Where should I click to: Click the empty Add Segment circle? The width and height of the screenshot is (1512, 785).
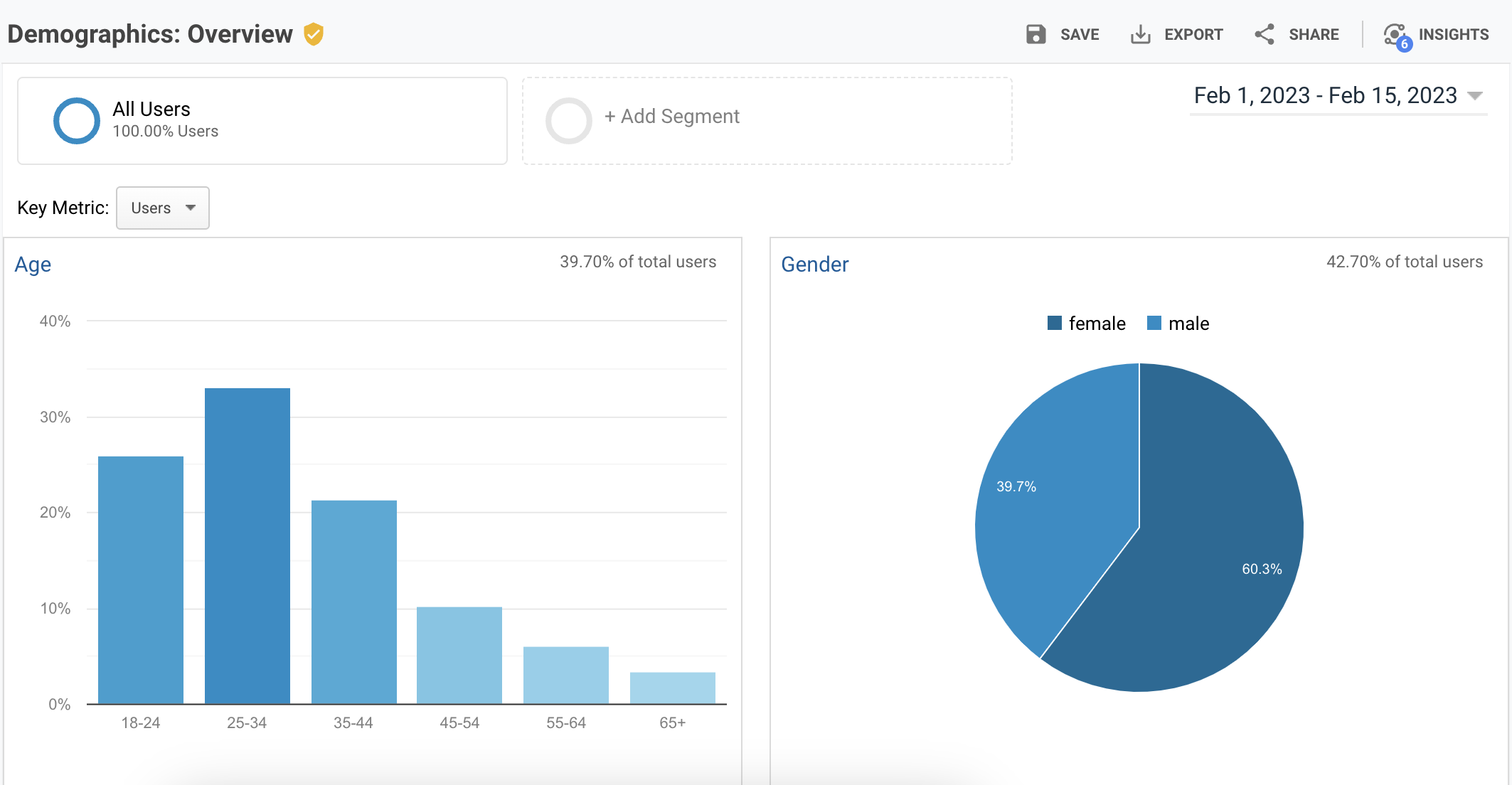tap(568, 120)
